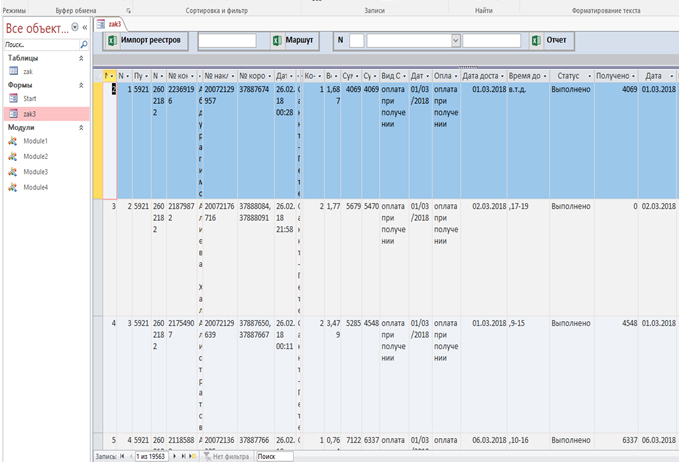Image resolution: width=680 pixels, height=462 pixels.
Task: Open the № накл column filter dropdown
Action: click(x=232, y=76)
